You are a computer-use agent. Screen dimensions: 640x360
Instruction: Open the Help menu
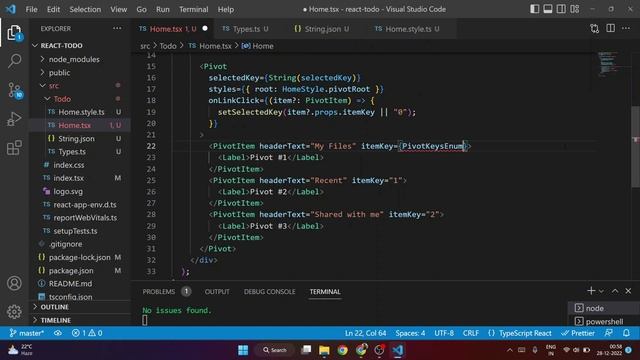(226, 9)
